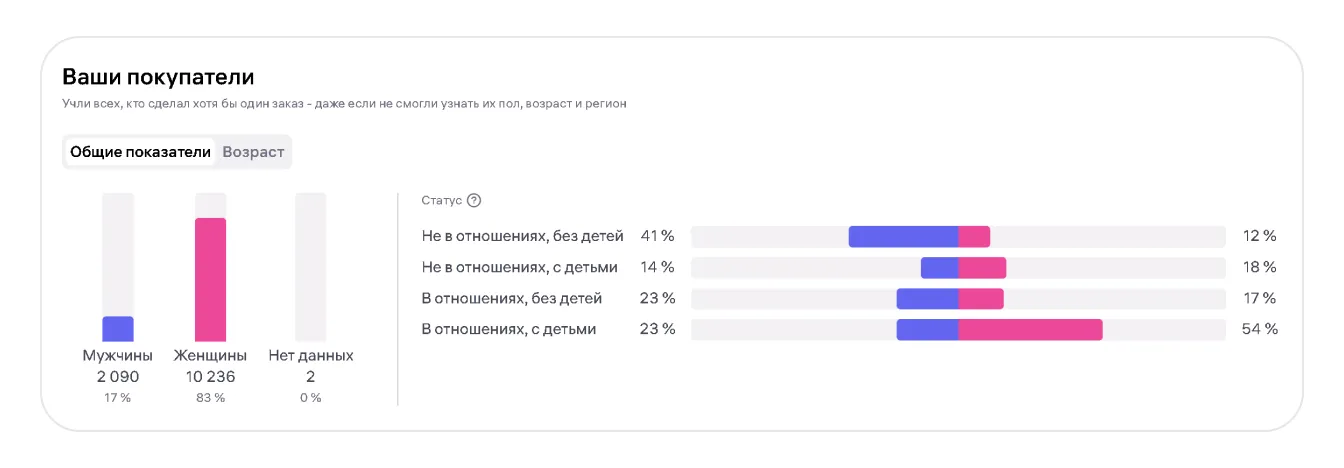Click the blue Мужчины column bar

(118, 329)
